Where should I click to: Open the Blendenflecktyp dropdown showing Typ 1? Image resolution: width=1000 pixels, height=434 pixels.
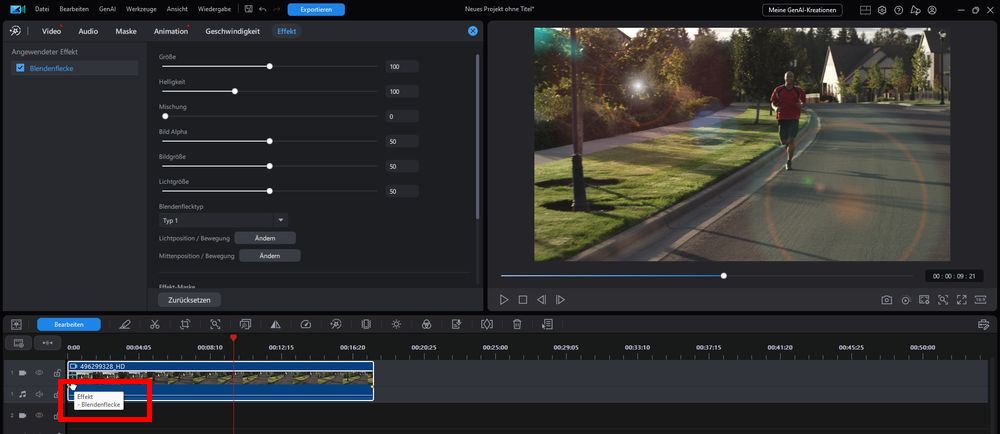[x=223, y=221]
